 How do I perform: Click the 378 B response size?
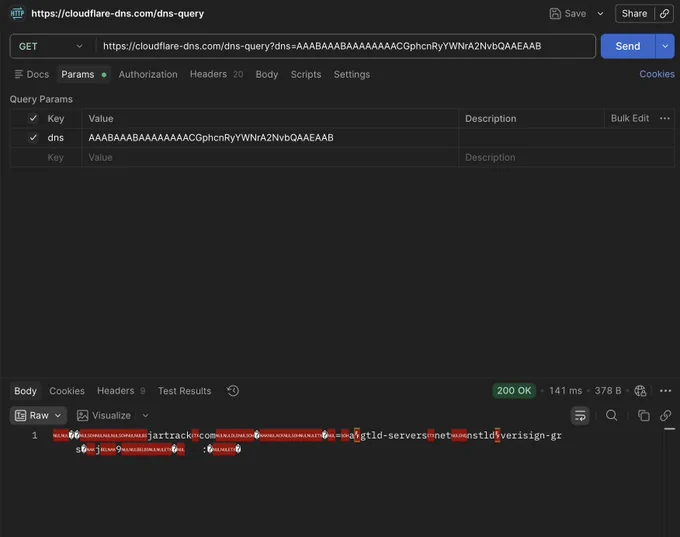(x=608, y=390)
